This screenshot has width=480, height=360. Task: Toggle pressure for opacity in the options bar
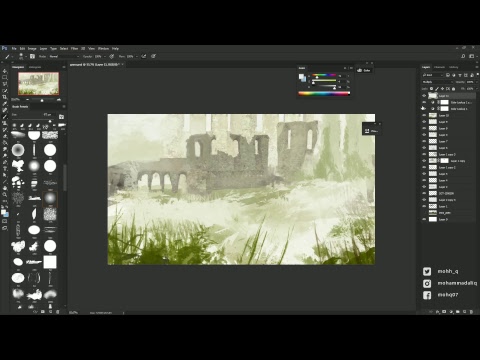(x=112, y=56)
